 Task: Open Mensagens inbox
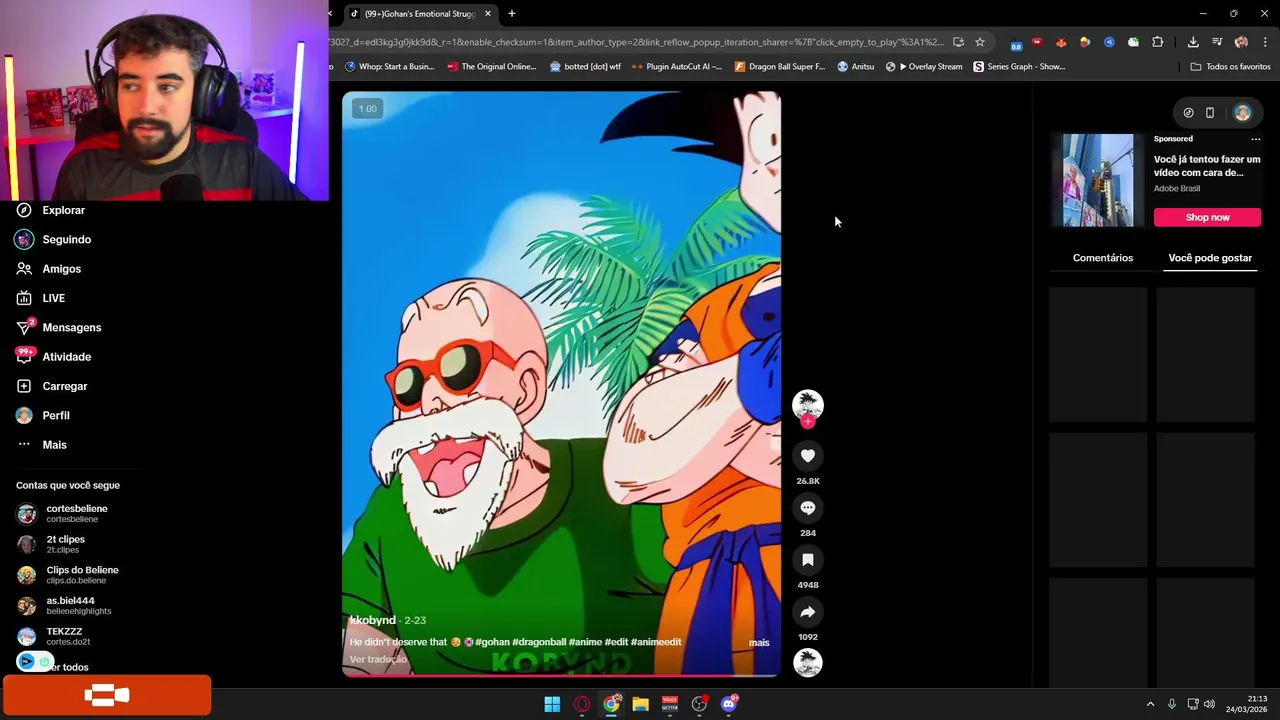point(58,327)
